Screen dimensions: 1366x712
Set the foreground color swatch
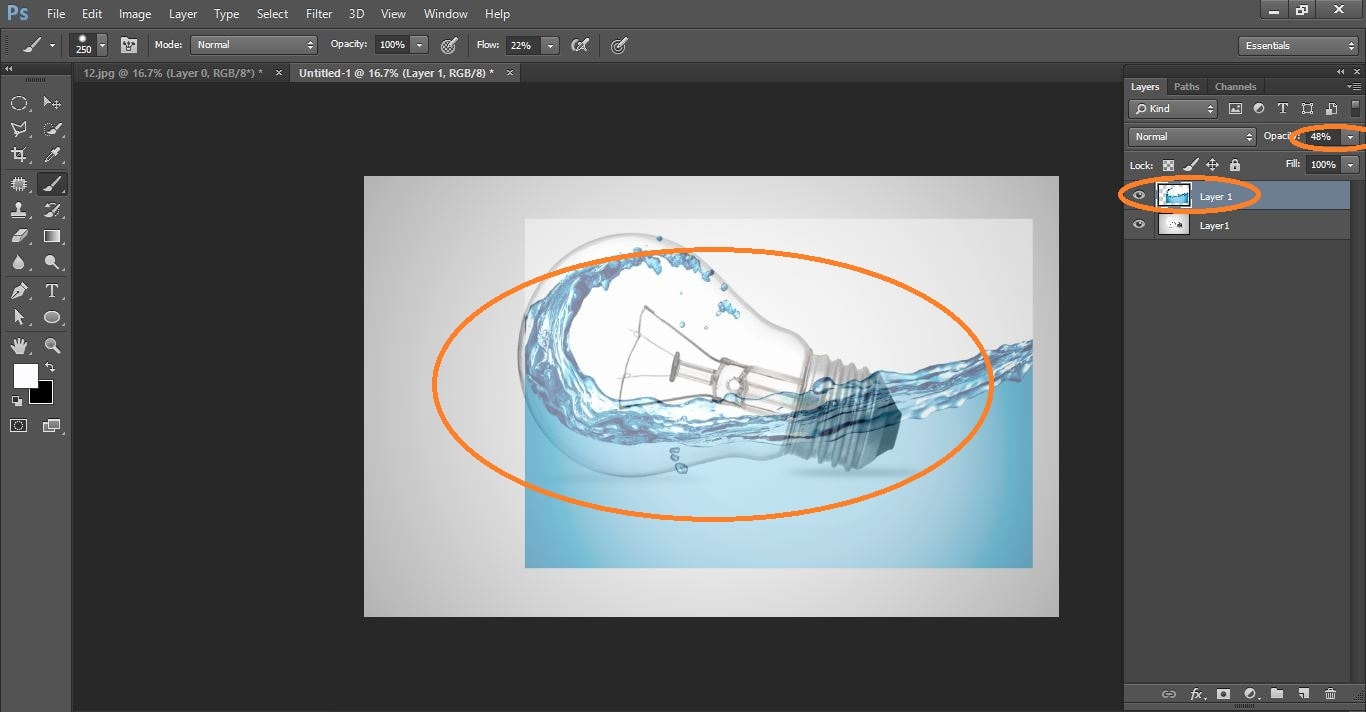(26, 377)
